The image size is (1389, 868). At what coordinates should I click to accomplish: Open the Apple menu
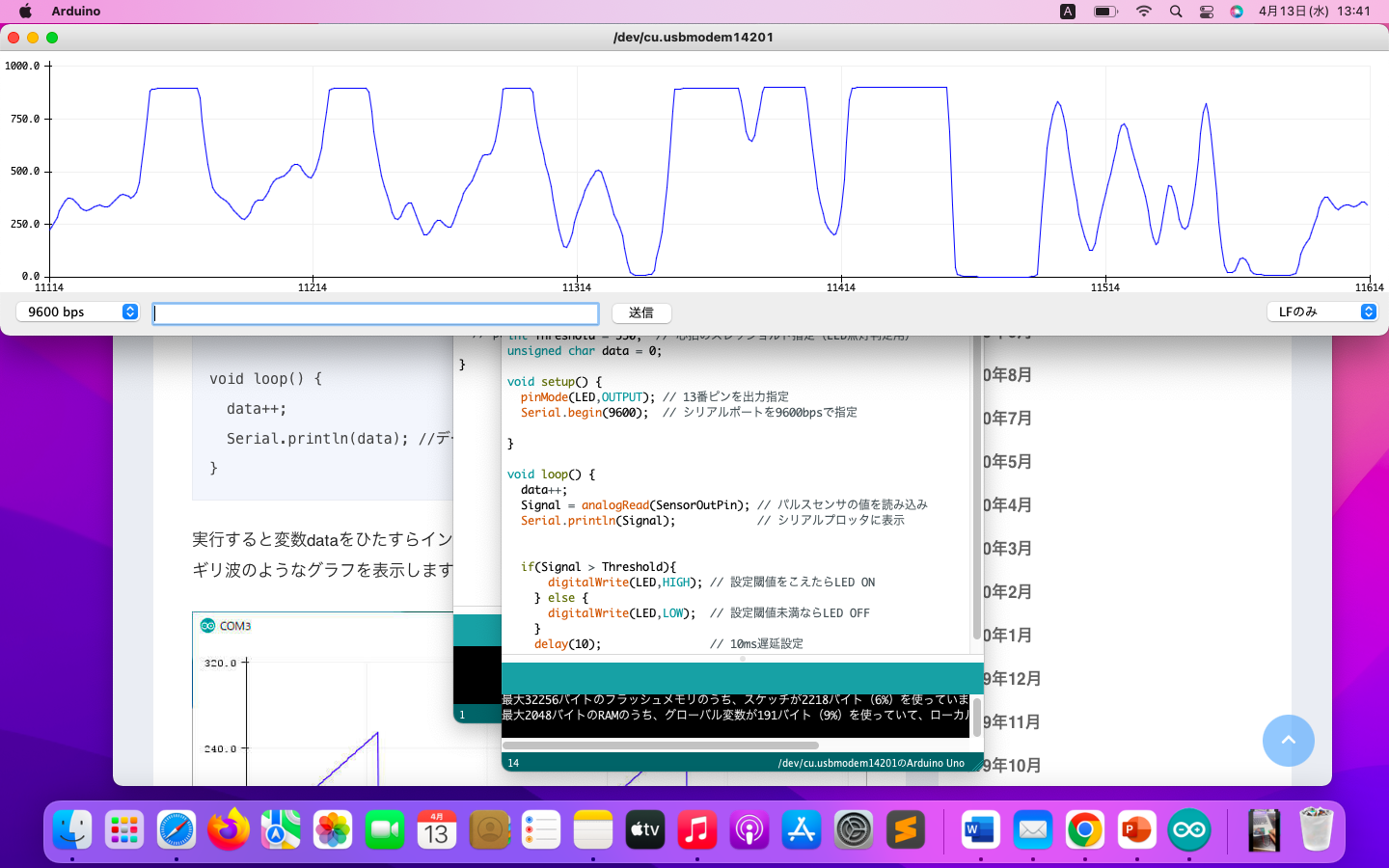25,12
